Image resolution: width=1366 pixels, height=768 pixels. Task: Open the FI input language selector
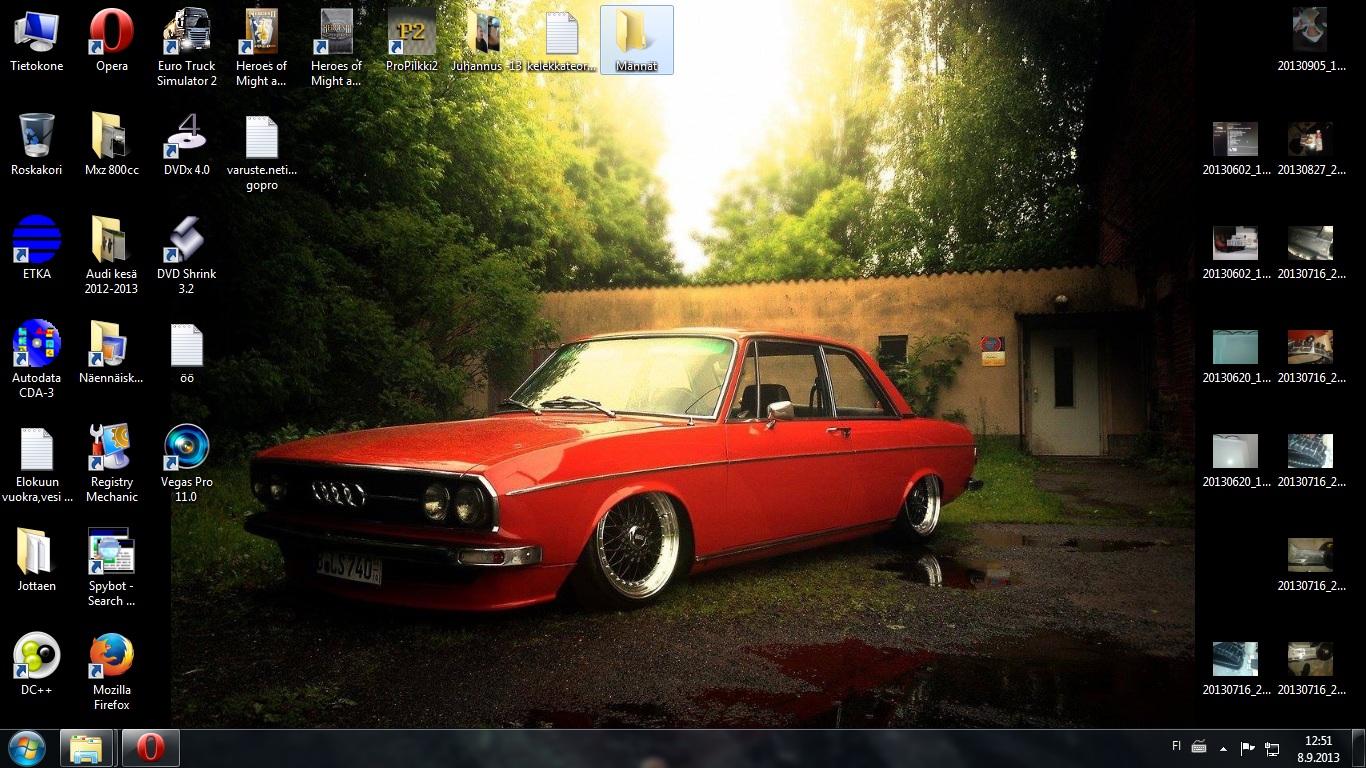click(1176, 747)
